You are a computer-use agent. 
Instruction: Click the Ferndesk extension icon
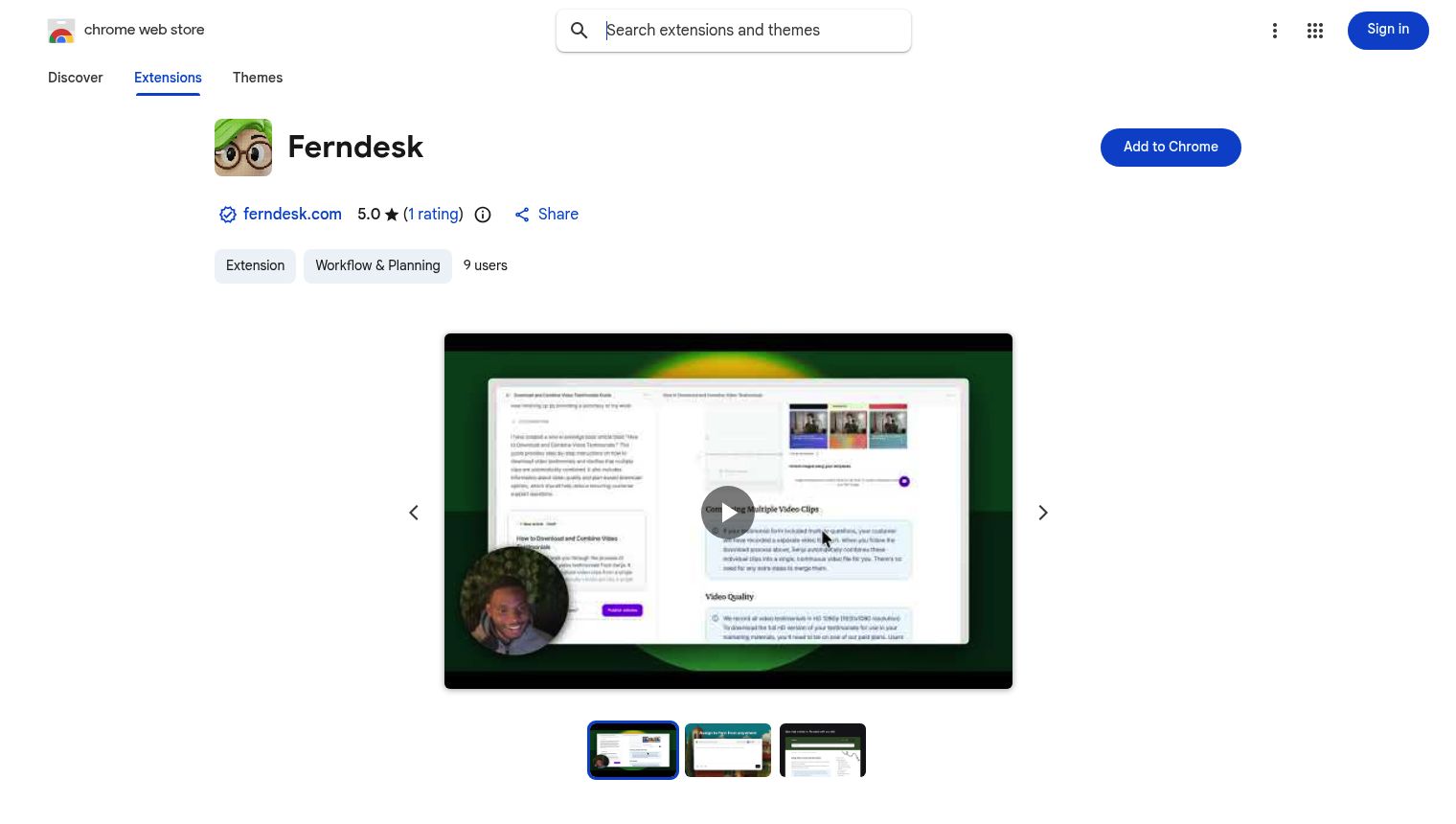click(x=243, y=148)
